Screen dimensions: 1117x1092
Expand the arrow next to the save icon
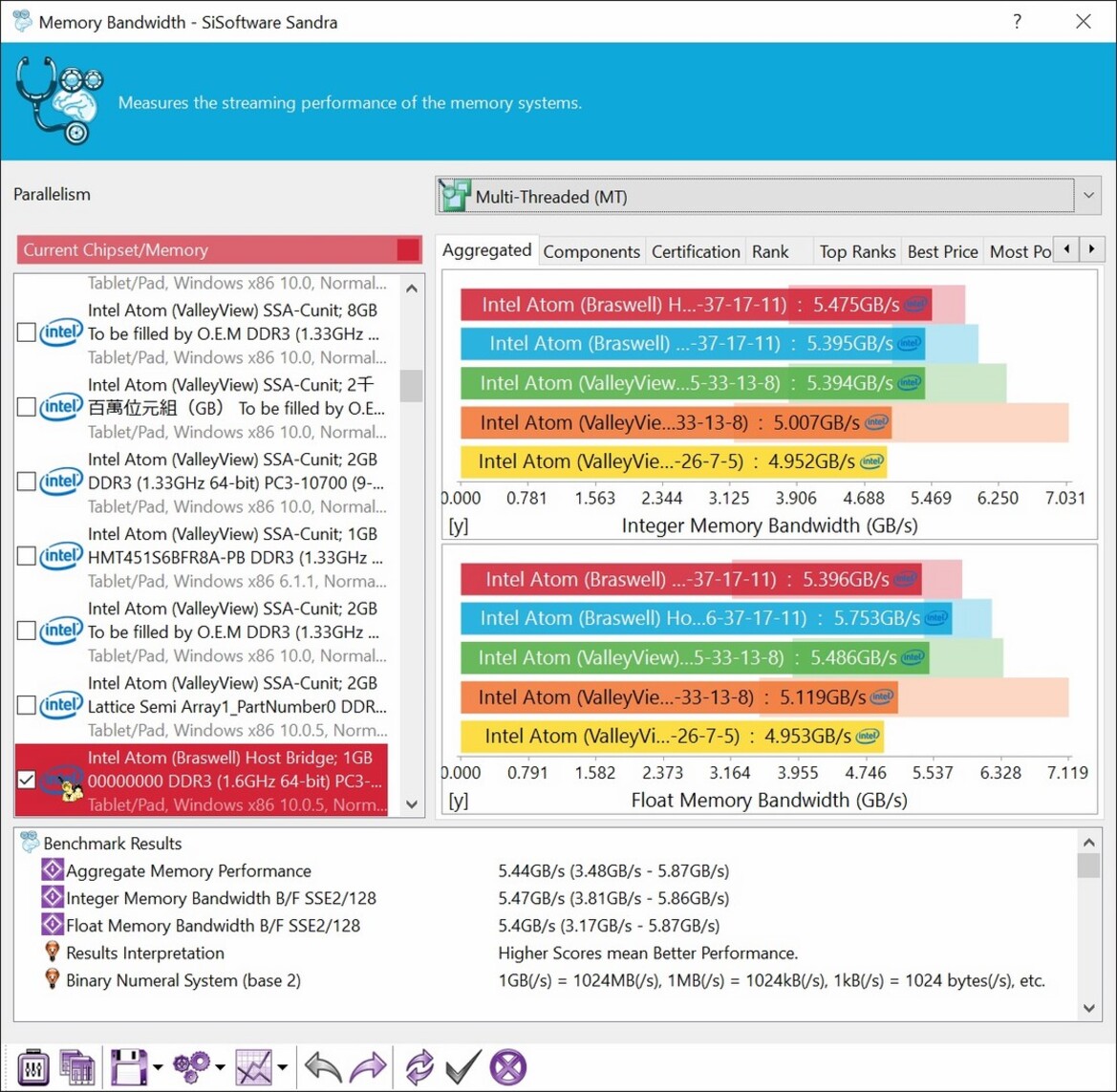158,1067
